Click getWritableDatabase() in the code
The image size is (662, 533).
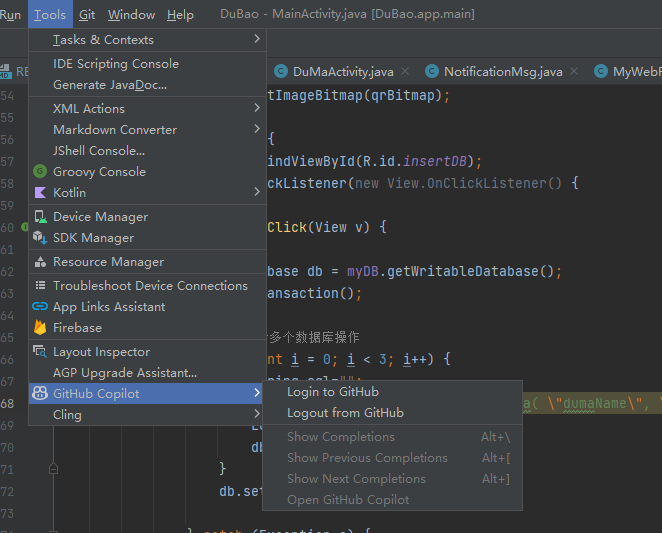tap(470, 271)
